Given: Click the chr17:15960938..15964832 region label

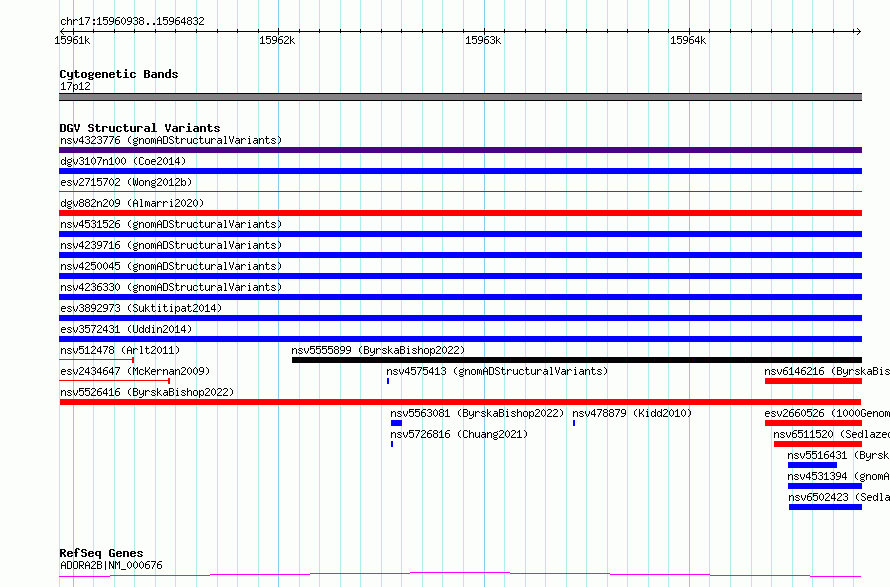Looking at the screenshot, I should 132,21.
